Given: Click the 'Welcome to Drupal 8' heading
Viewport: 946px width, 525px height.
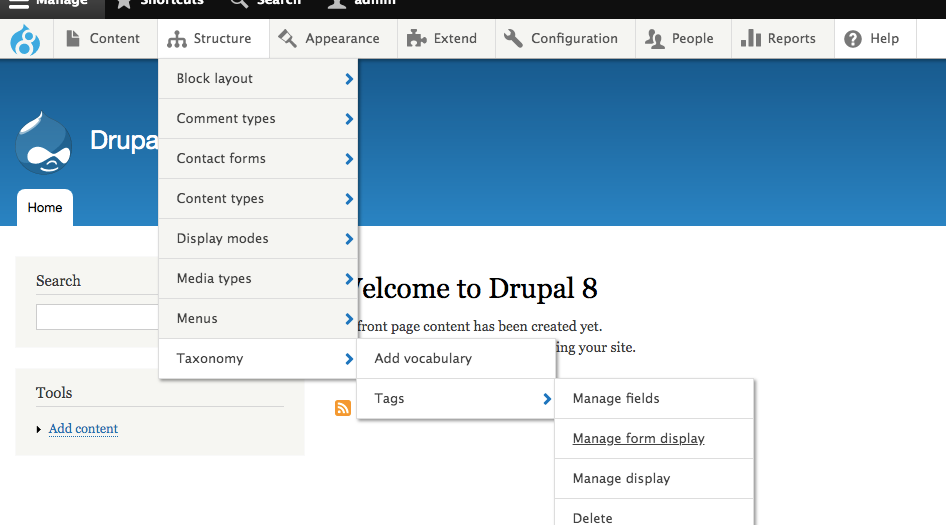Looking at the screenshot, I should (x=477, y=288).
